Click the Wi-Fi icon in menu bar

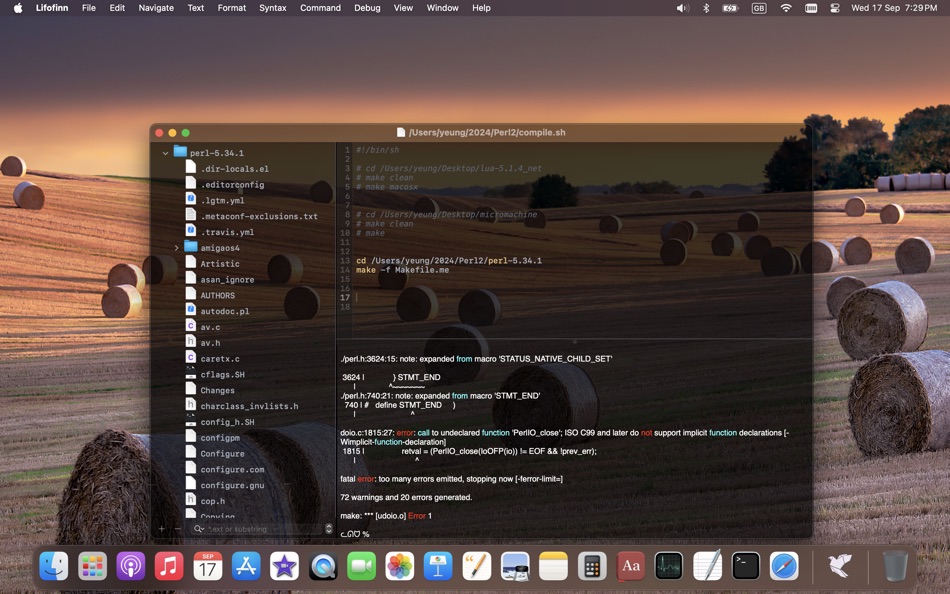[x=786, y=8]
